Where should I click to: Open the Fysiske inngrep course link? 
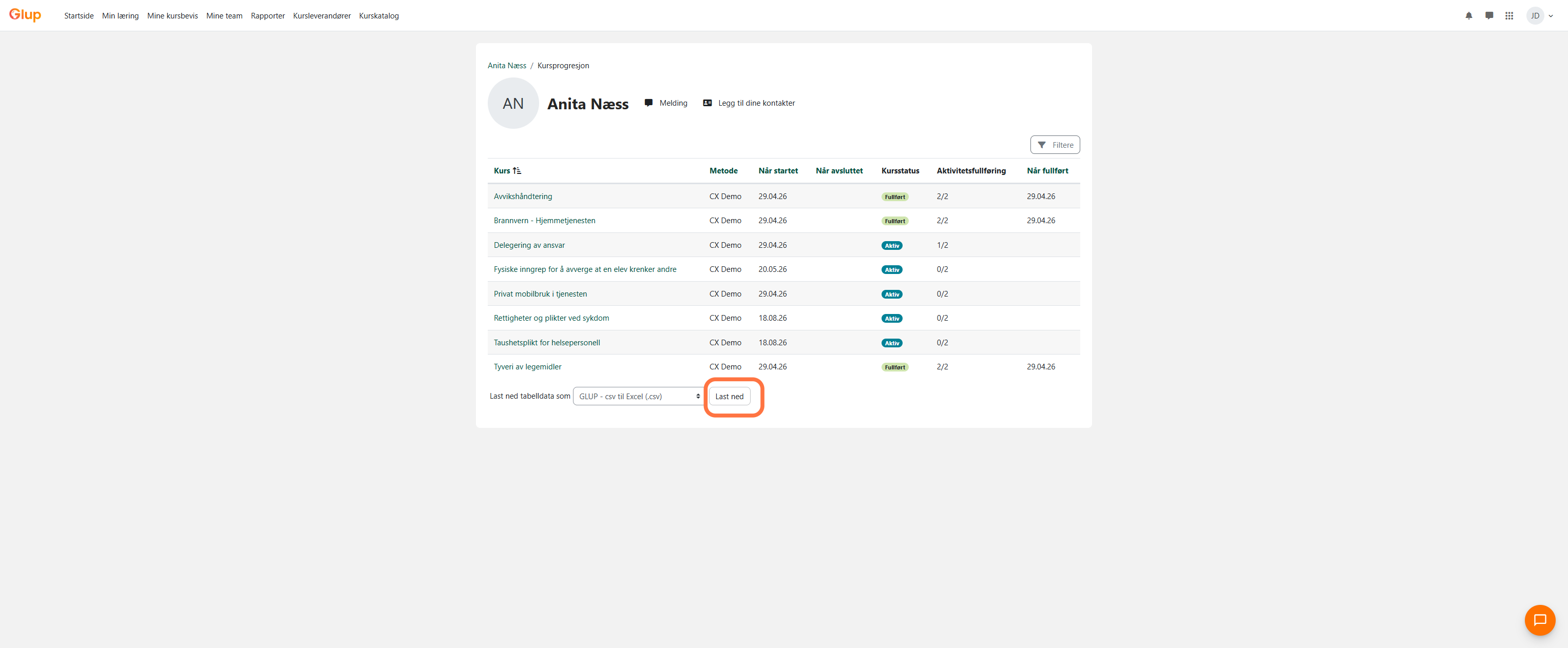(x=585, y=269)
